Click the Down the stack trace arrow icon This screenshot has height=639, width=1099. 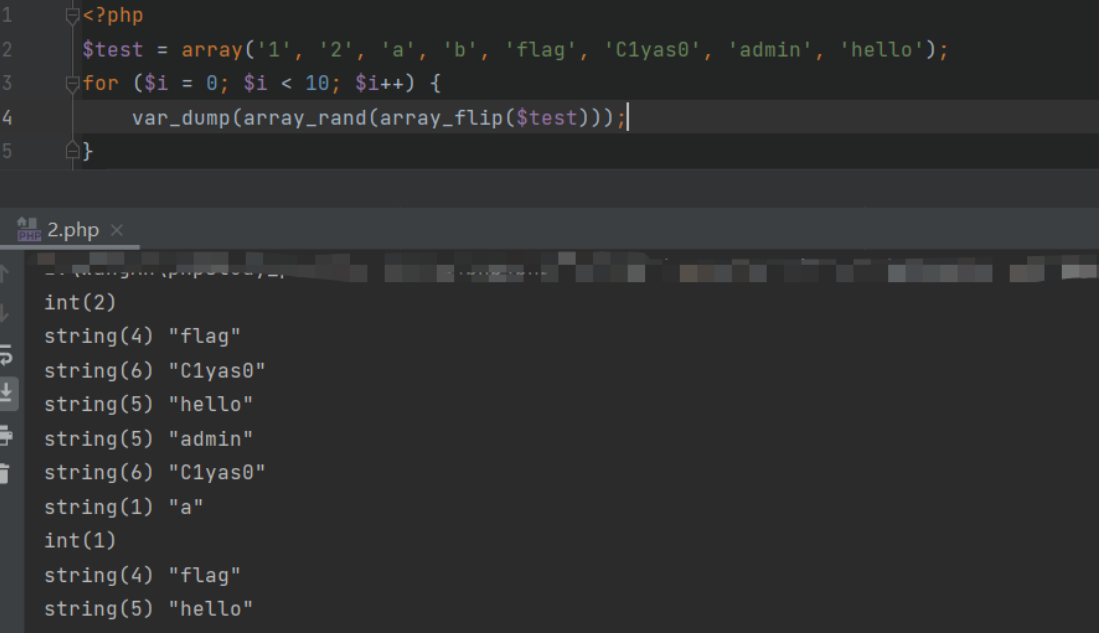click(x=5, y=313)
